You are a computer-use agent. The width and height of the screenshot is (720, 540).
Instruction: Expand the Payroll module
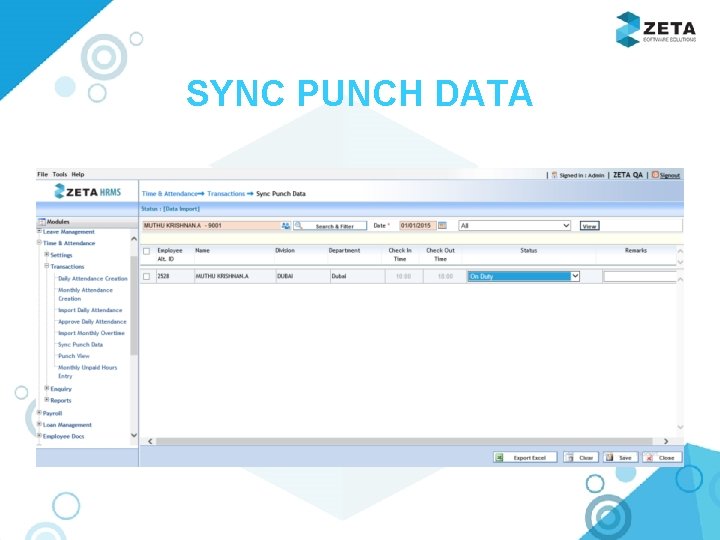pyautogui.click(x=39, y=412)
